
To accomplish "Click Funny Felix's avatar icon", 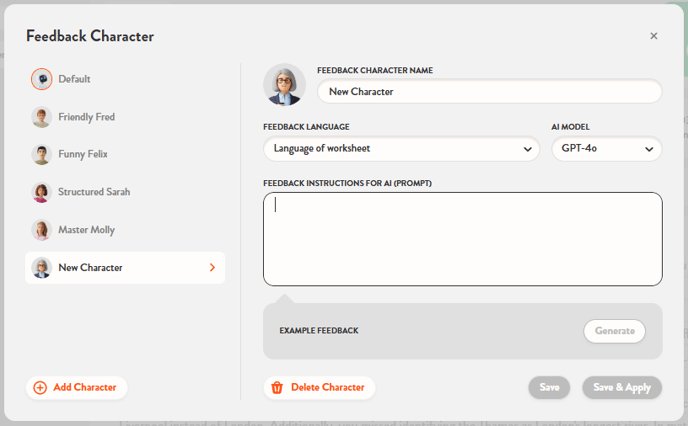I will tap(41, 155).
